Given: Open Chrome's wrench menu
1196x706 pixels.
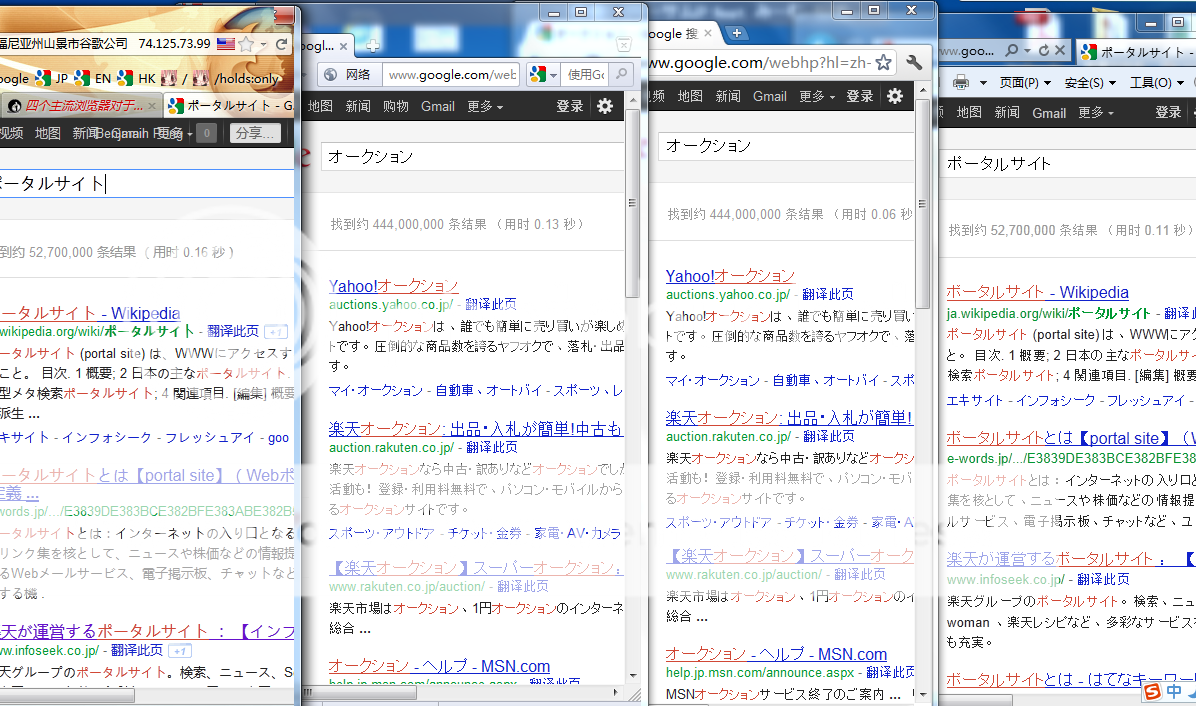Looking at the screenshot, I should [914, 63].
